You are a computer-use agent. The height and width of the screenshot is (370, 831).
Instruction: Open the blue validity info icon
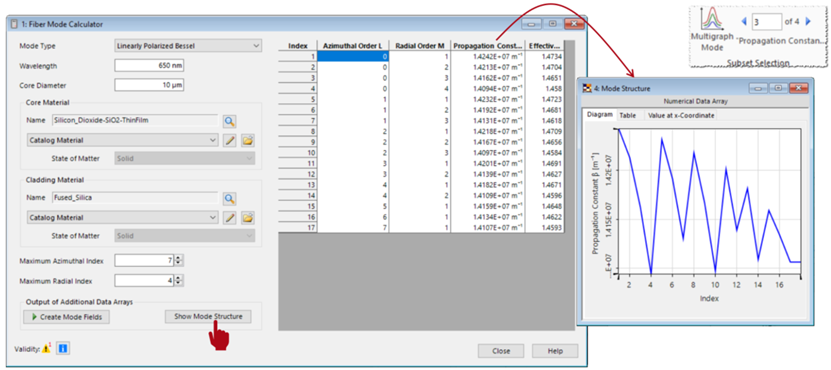[x=63, y=348]
